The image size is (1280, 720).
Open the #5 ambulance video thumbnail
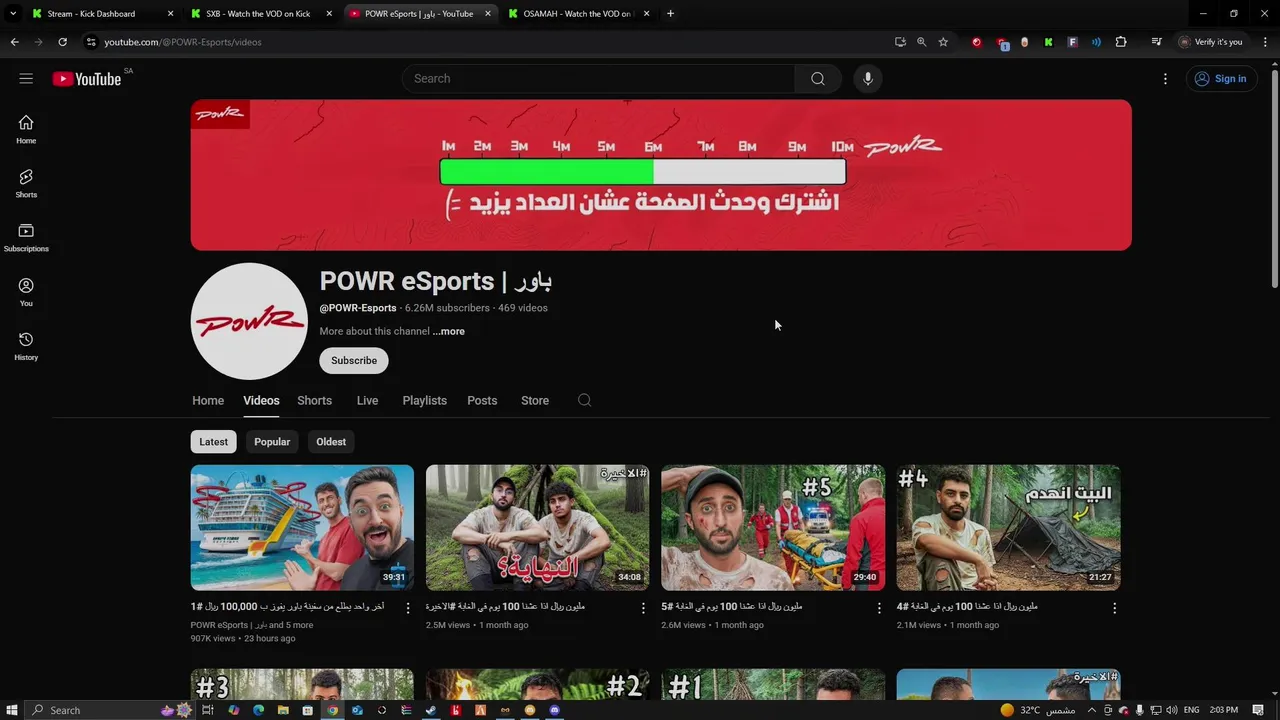coord(773,527)
